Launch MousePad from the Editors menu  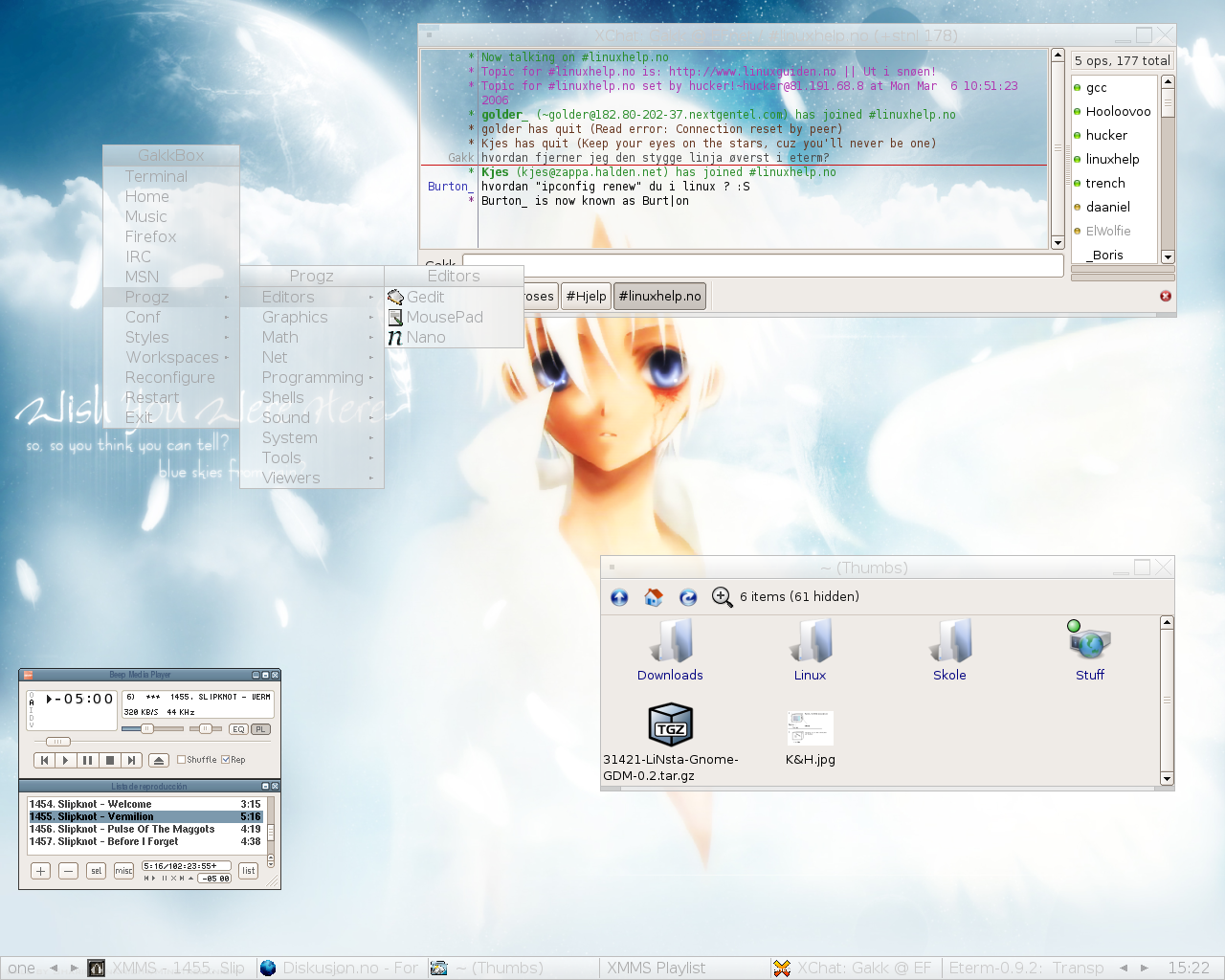pyautogui.click(x=454, y=317)
